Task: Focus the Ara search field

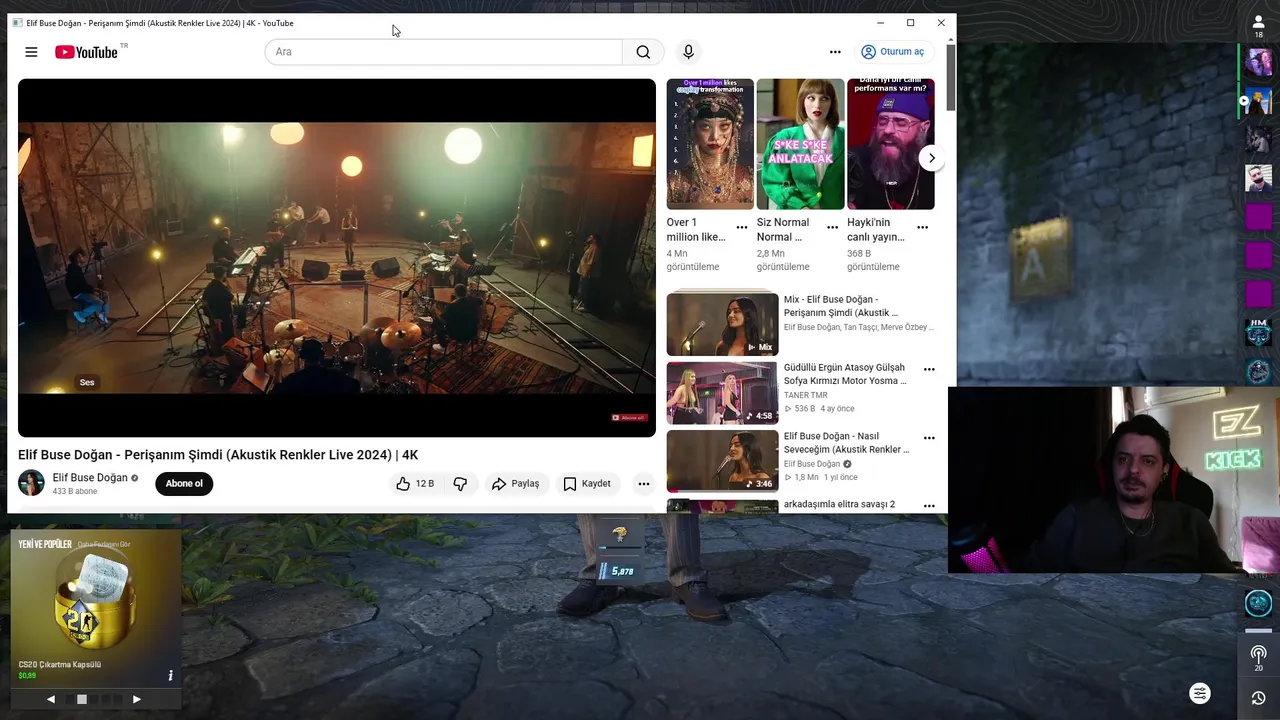Action: pos(444,52)
